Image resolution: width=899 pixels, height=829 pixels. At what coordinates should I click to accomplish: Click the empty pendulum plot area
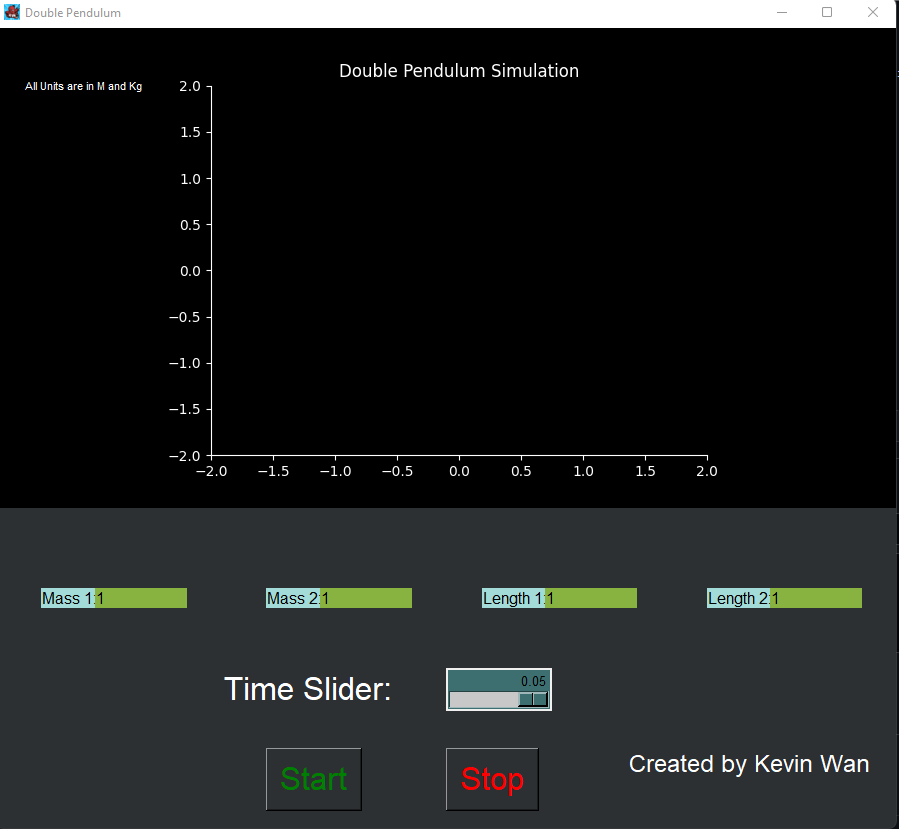coord(460,270)
